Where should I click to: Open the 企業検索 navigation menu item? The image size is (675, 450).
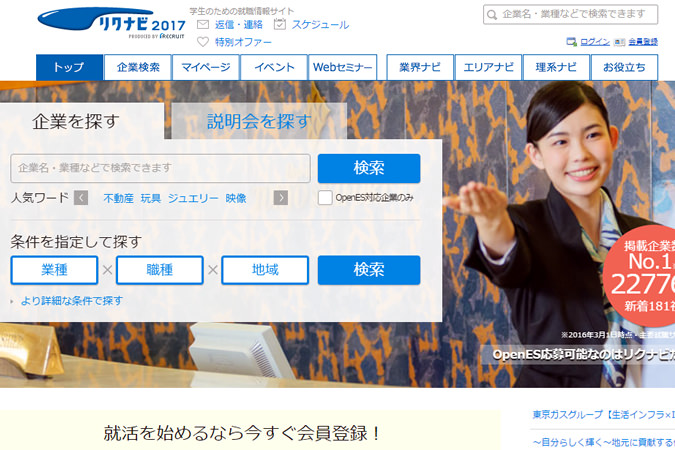tap(138, 67)
